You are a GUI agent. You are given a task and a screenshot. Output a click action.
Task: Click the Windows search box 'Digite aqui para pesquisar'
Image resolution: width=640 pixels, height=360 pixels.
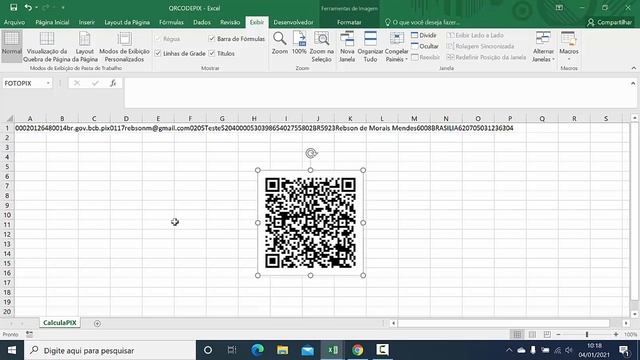[x=110, y=350]
